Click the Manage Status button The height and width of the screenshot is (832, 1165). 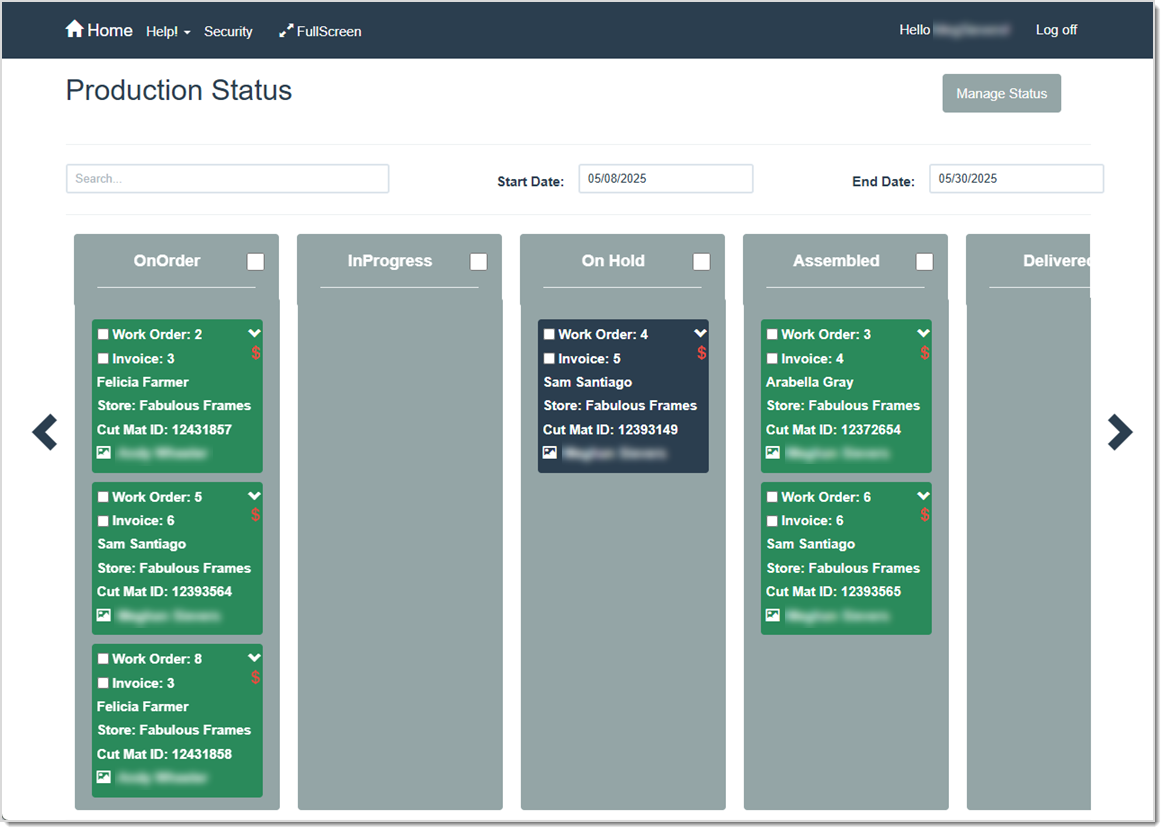[1001, 93]
